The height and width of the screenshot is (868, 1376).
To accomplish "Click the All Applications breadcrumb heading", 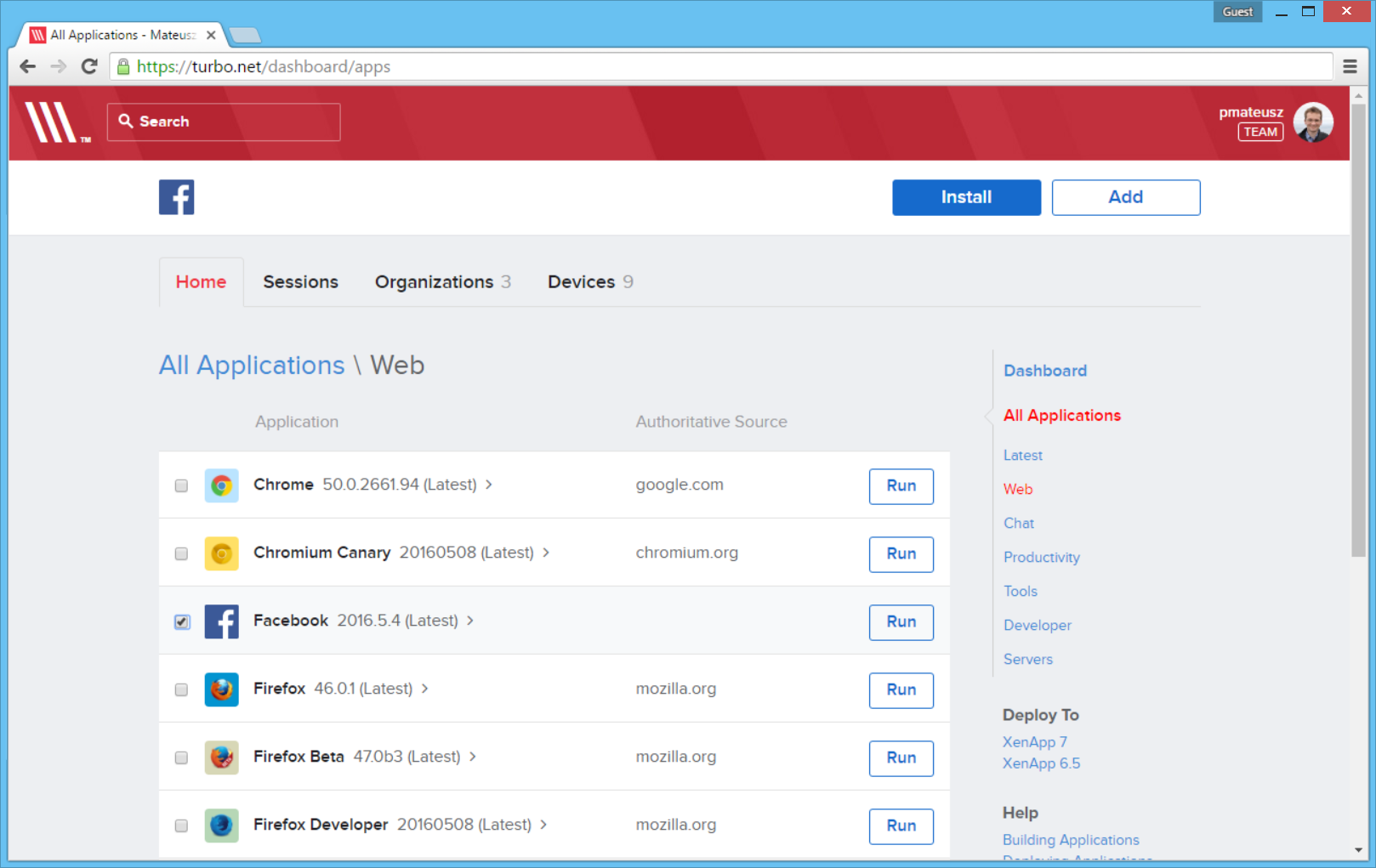I will [x=252, y=366].
